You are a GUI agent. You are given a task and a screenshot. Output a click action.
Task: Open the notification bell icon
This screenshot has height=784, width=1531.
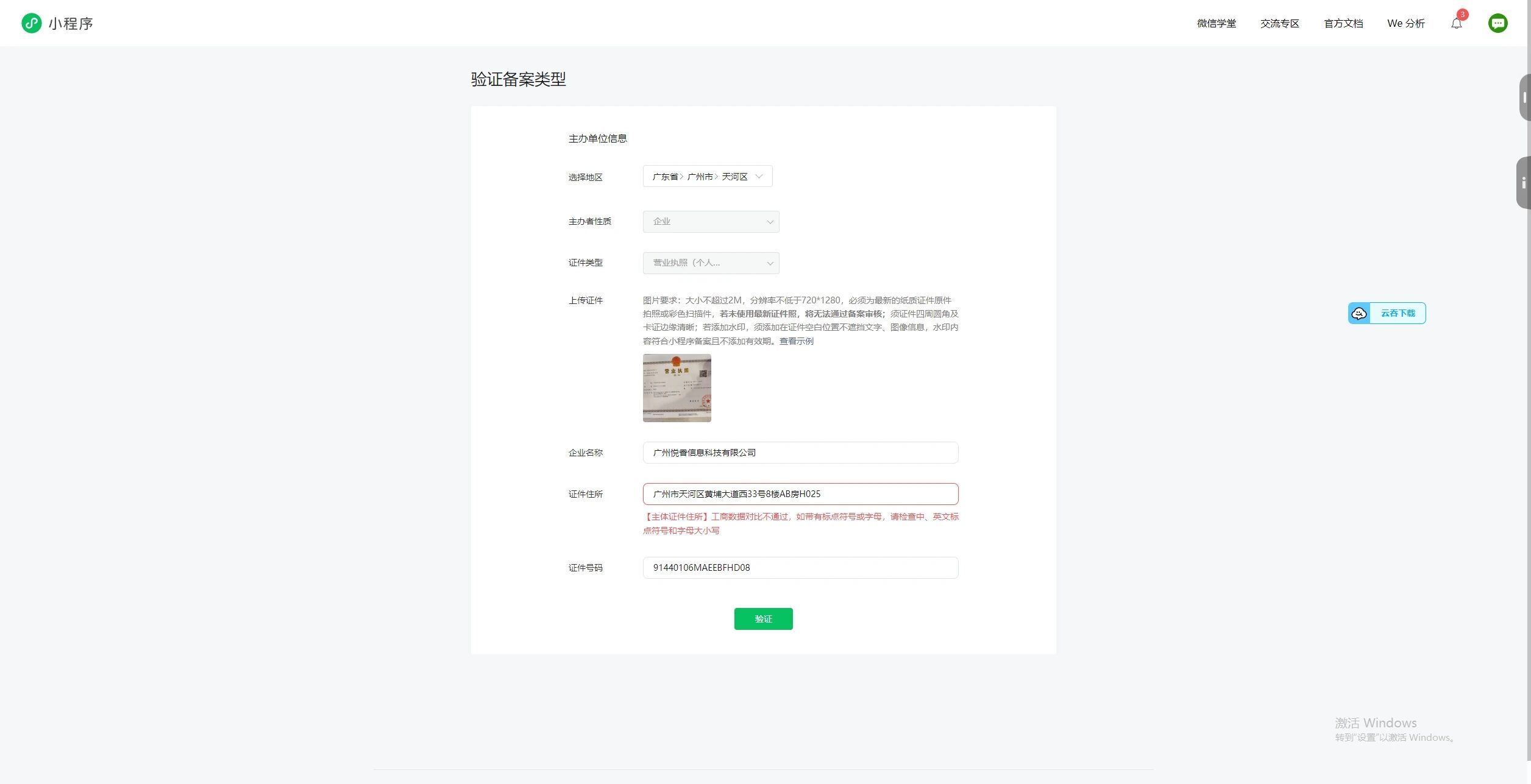[1456, 24]
